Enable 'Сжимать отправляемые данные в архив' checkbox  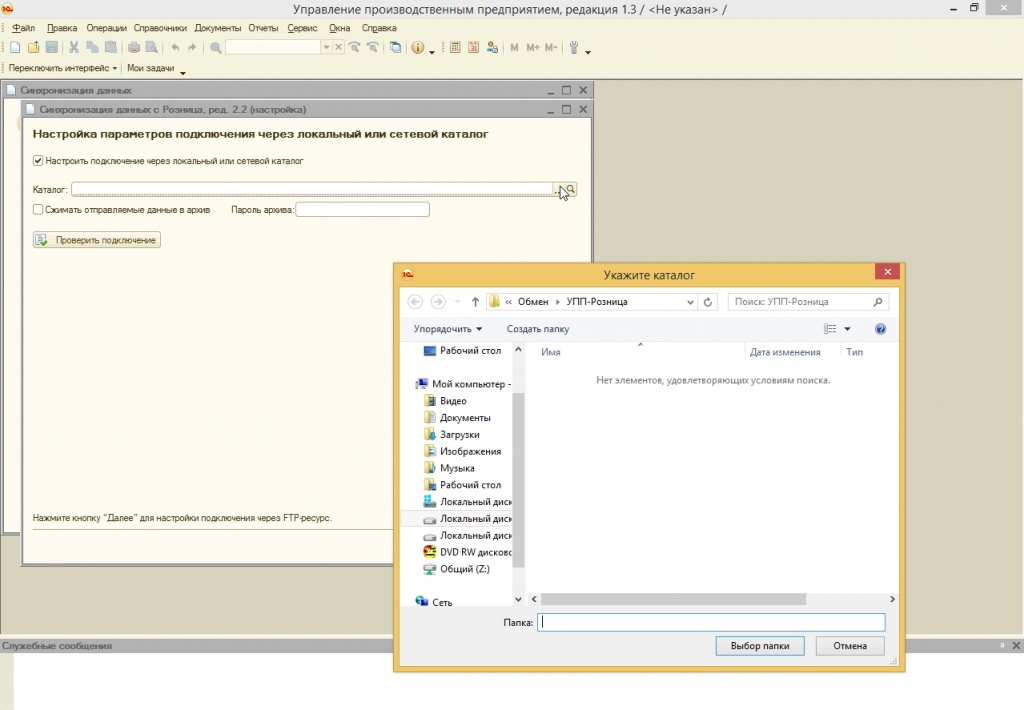[x=38, y=210]
